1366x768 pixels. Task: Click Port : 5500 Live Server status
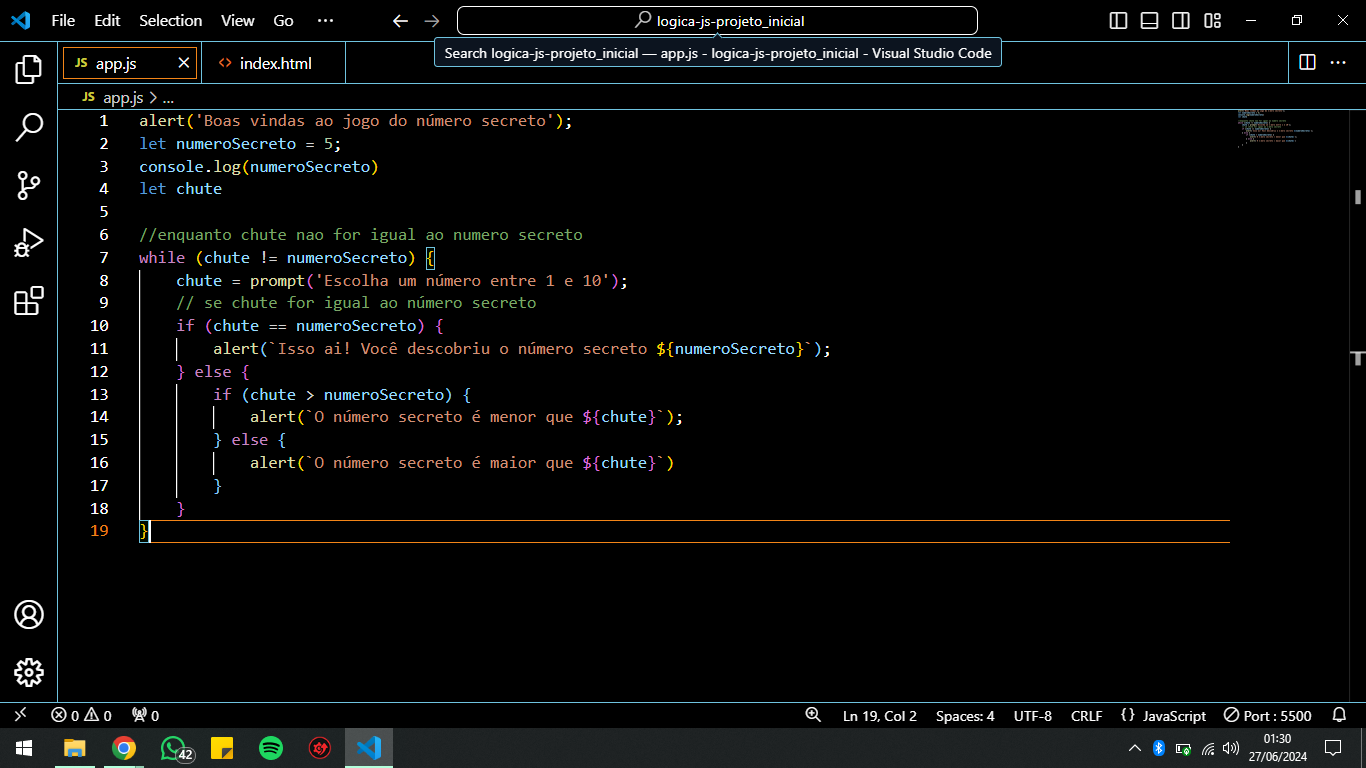pos(1268,716)
